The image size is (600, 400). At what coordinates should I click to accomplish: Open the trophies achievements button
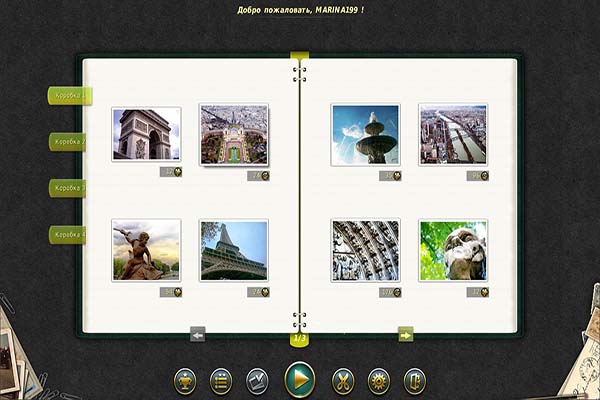(185, 381)
